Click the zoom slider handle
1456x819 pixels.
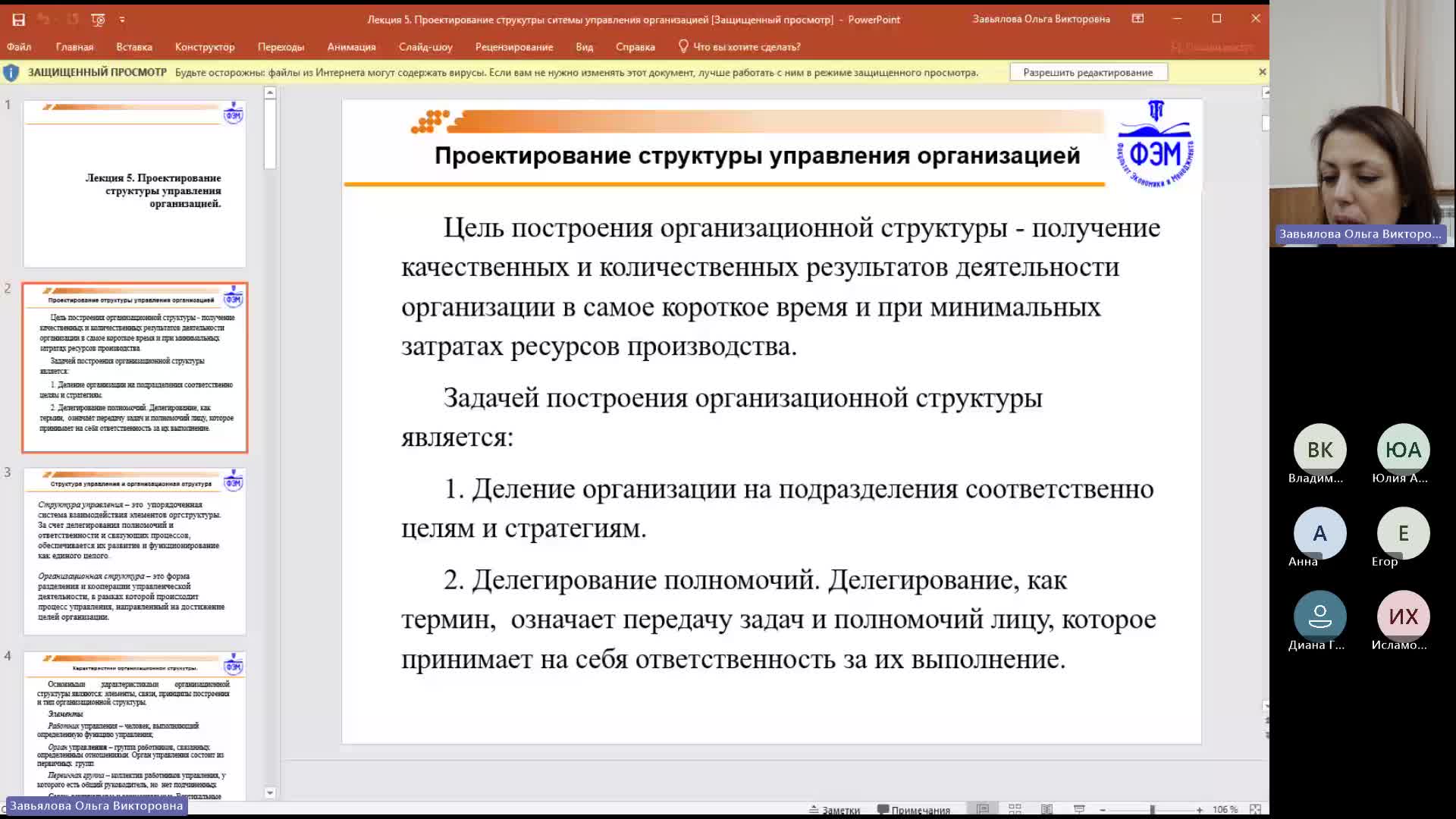pyautogui.click(x=1152, y=810)
